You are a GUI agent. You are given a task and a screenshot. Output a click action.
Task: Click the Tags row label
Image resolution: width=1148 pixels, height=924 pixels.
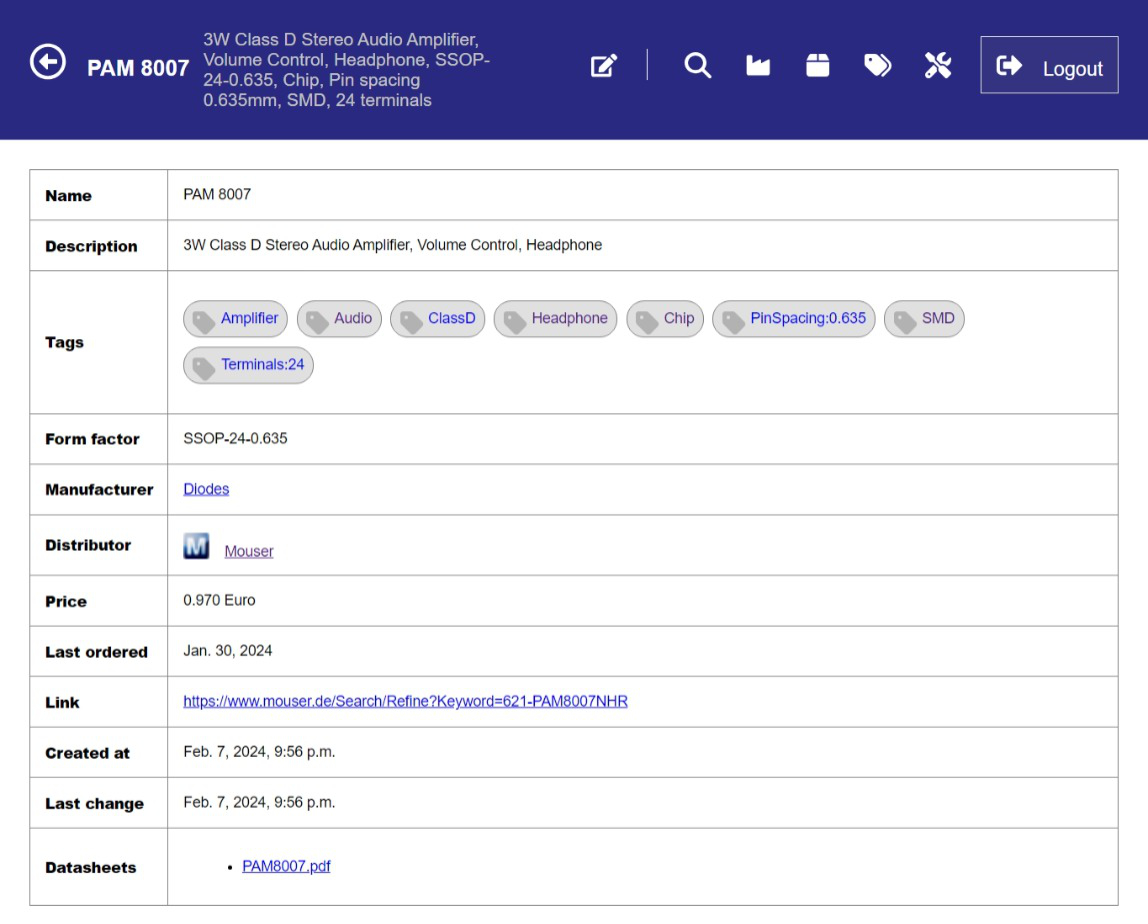(64, 342)
